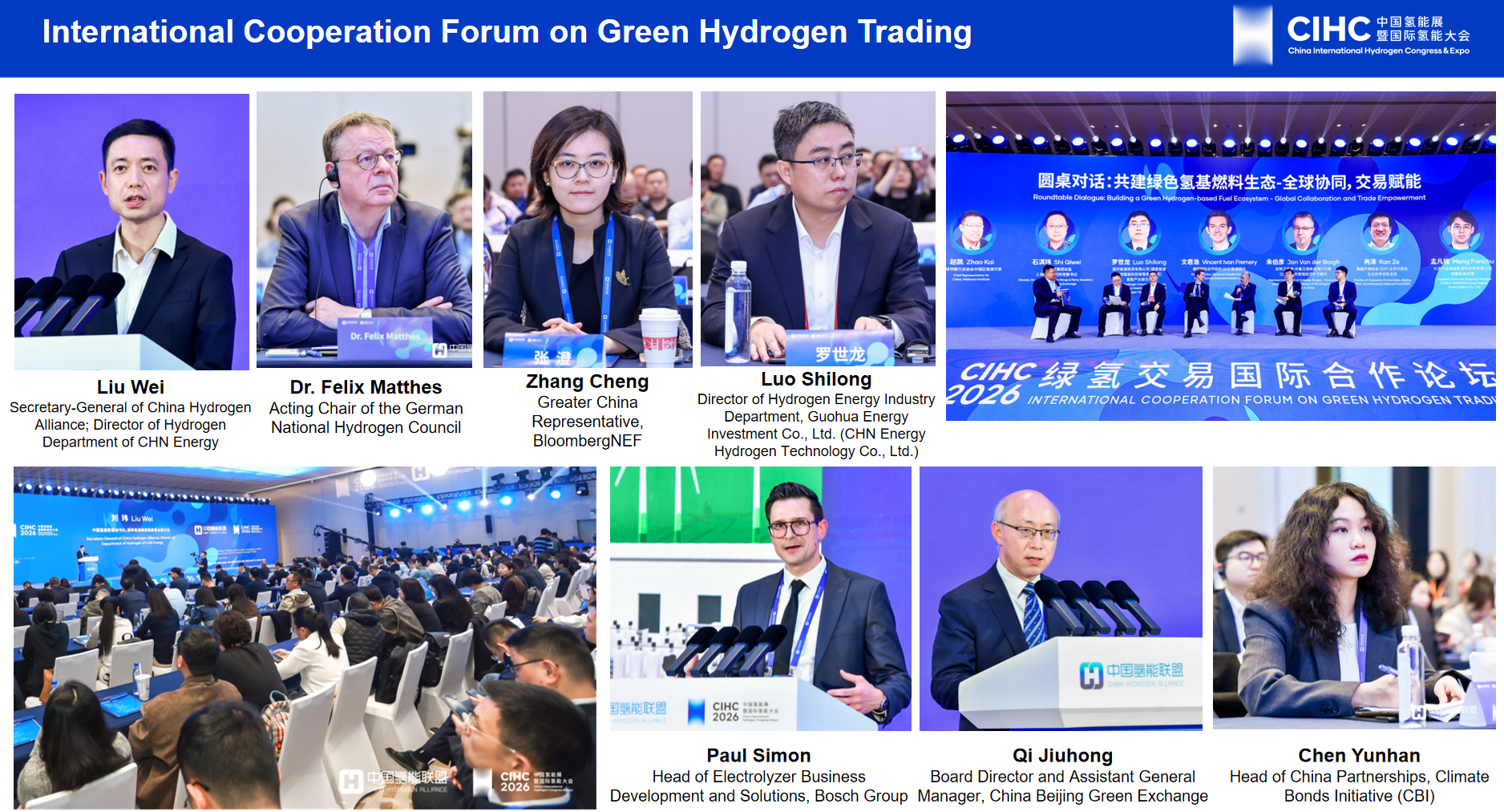Click the CIHC 2026 logo on Paul Simon's podium
Image resolution: width=1504 pixels, height=812 pixels.
coord(733,711)
